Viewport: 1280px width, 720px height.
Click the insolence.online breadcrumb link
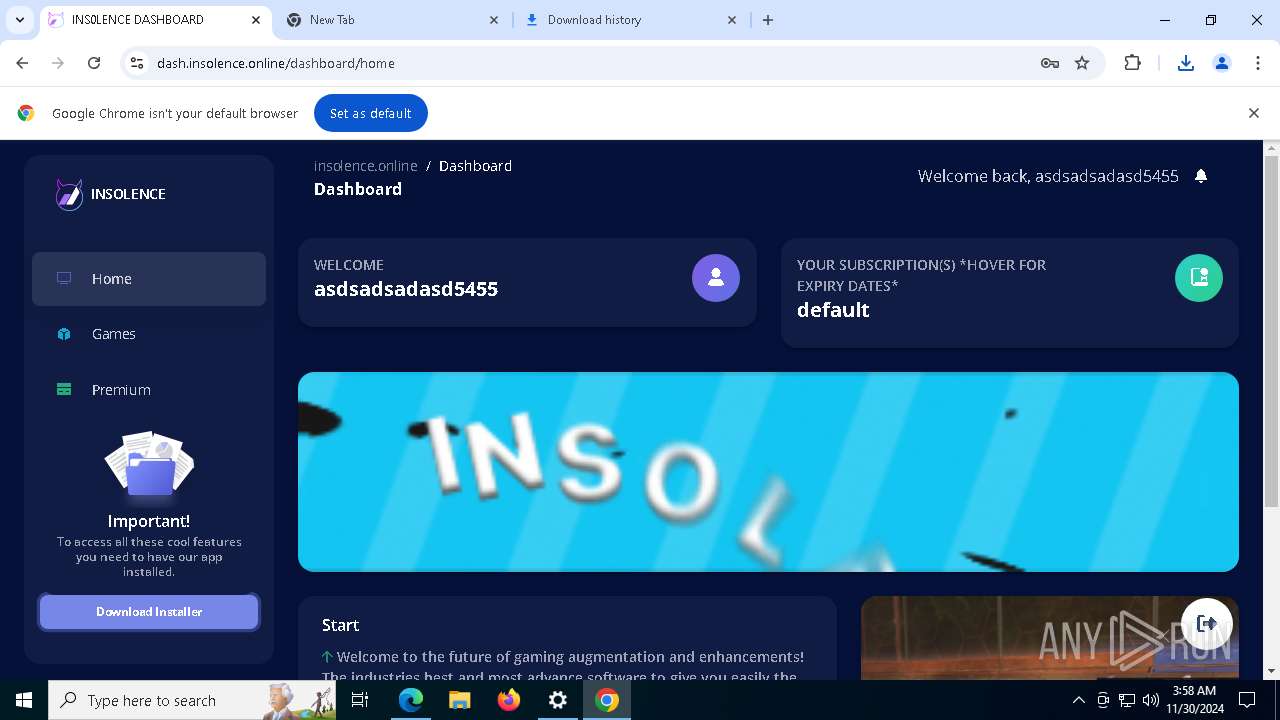coord(366,166)
